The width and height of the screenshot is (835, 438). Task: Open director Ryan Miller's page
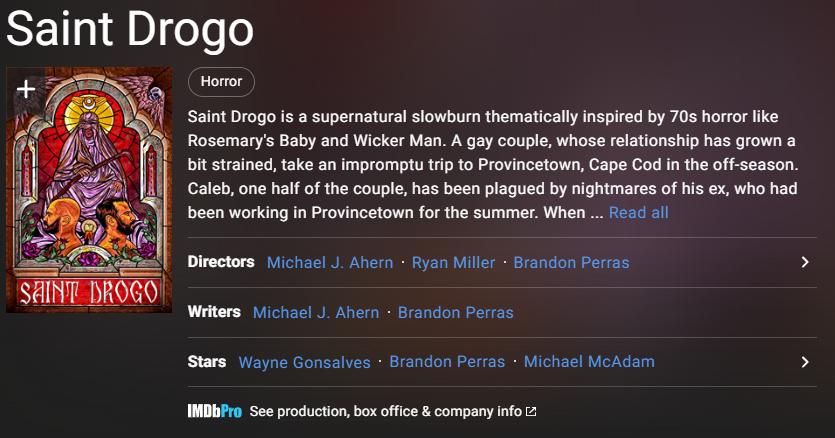click(x=453, y=263)
